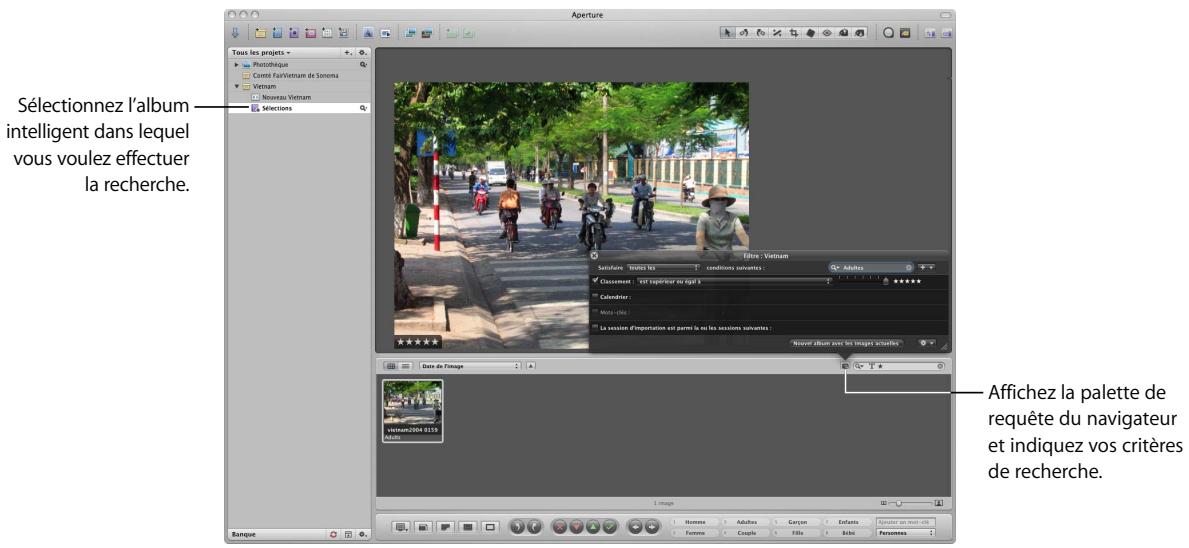This screenshot has width=1189, height=548.
Task: Enable the session d'importation criterion checkbox
Action: tap(595, 327)
